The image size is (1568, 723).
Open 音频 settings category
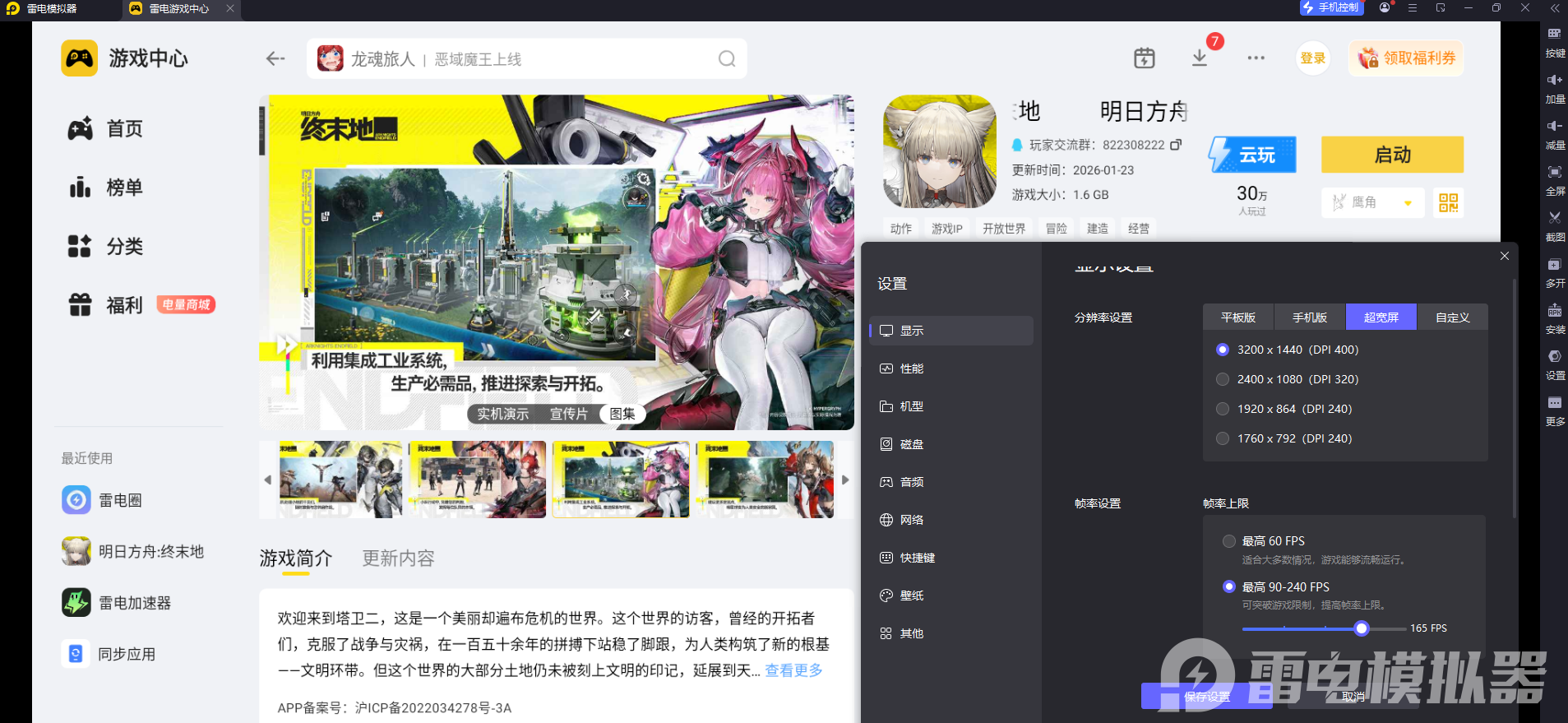(x=951, y=482)
